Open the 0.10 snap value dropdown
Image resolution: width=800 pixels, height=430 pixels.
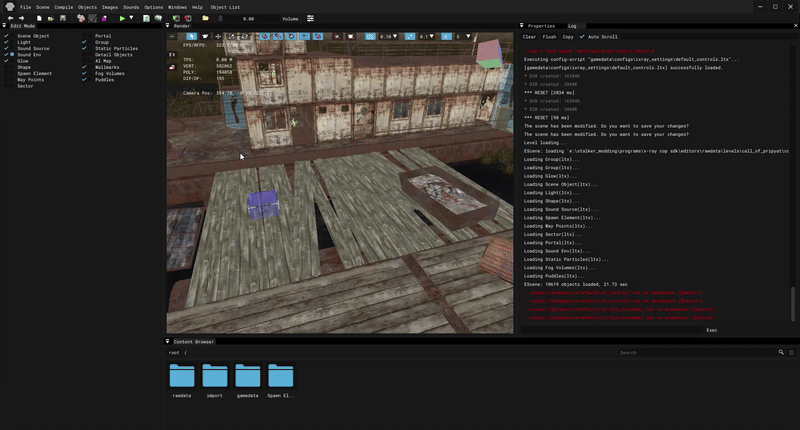(386, 36)
